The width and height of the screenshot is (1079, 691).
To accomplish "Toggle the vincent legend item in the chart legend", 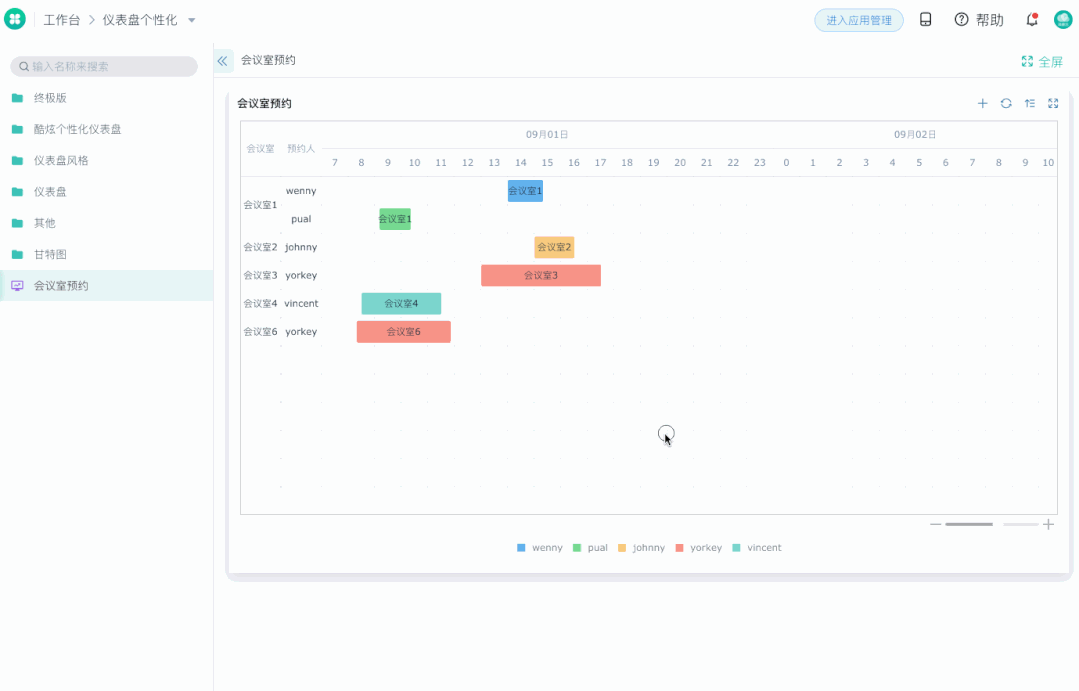I will (x=758, y=547).
